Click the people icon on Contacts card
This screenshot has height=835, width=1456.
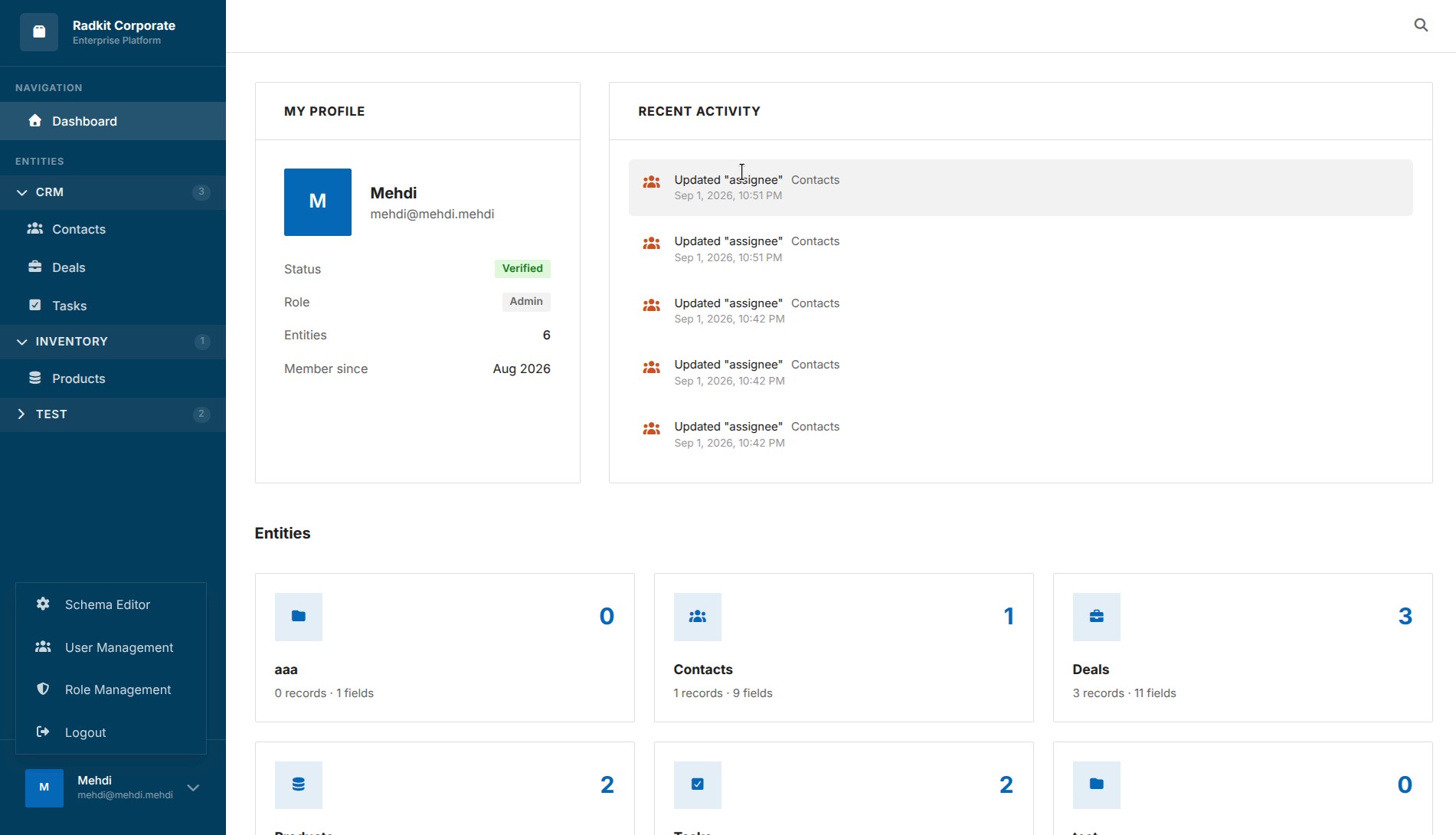click(x=698, y=617)
